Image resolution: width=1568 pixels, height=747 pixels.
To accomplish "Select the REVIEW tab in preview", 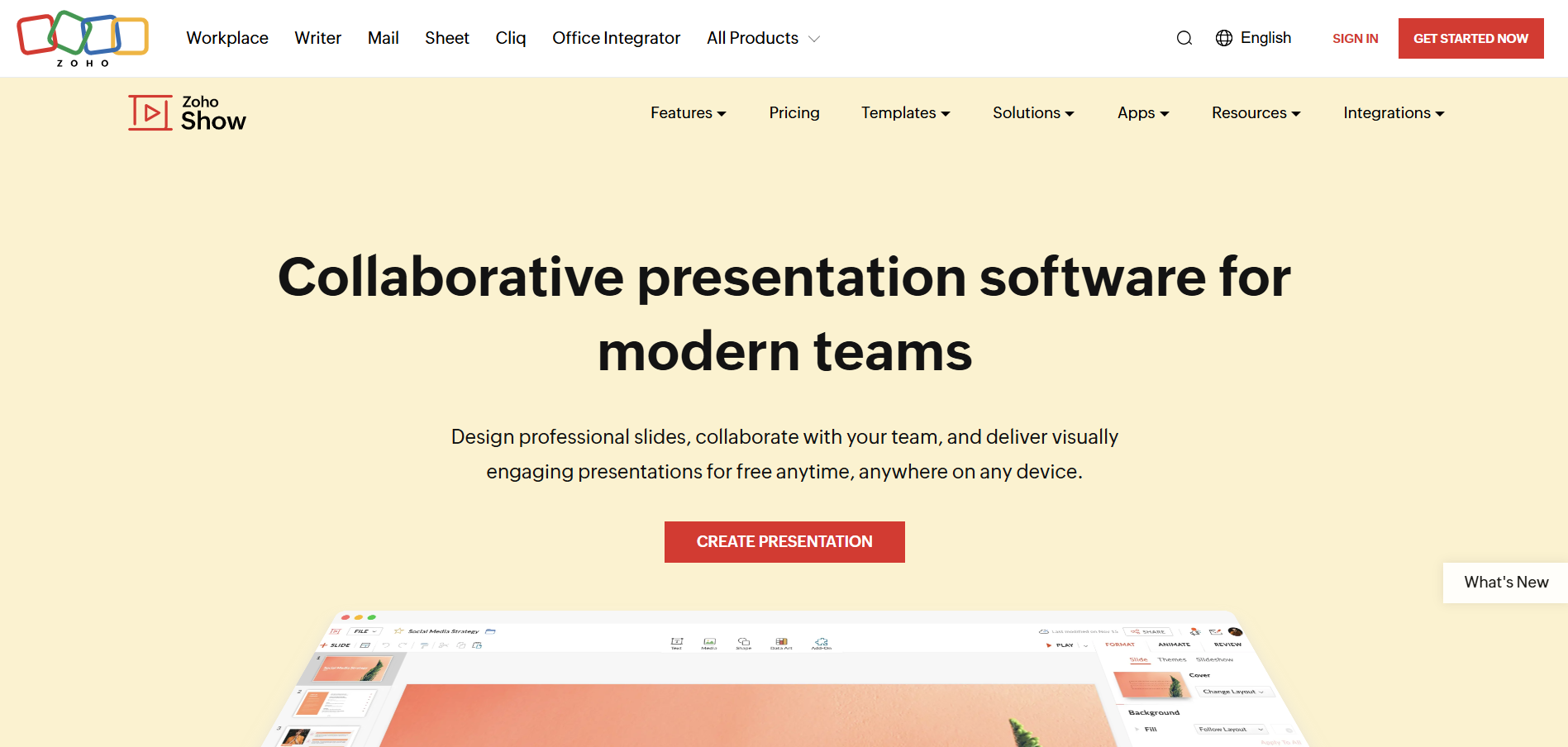I will (1227, 645).
